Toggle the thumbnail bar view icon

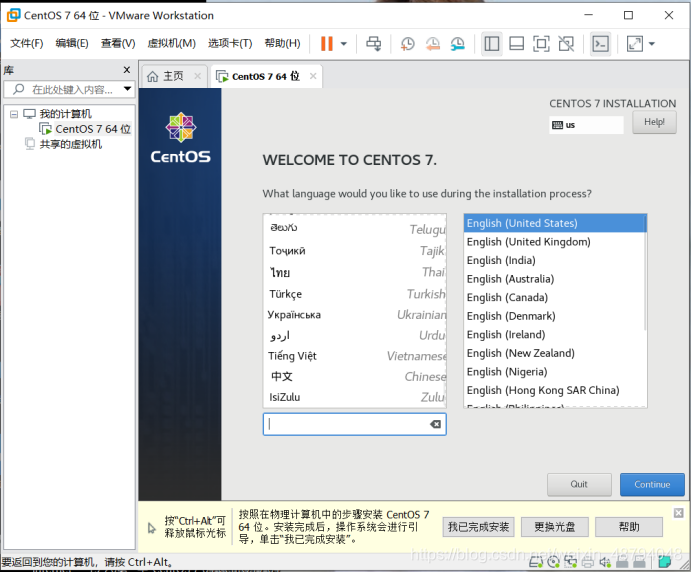click(x=516, y=44)
